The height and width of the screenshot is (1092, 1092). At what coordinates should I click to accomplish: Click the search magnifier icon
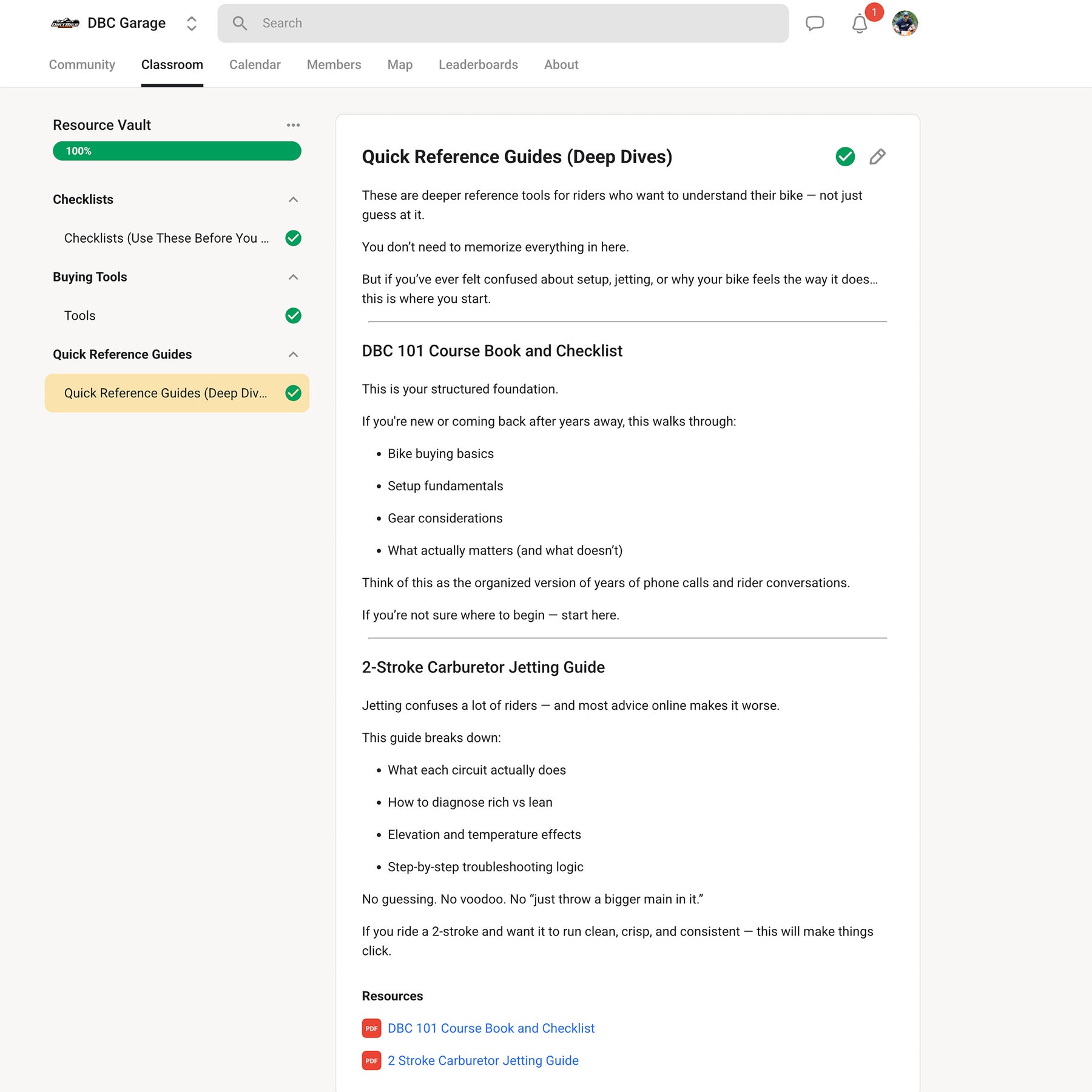[240, 24]
